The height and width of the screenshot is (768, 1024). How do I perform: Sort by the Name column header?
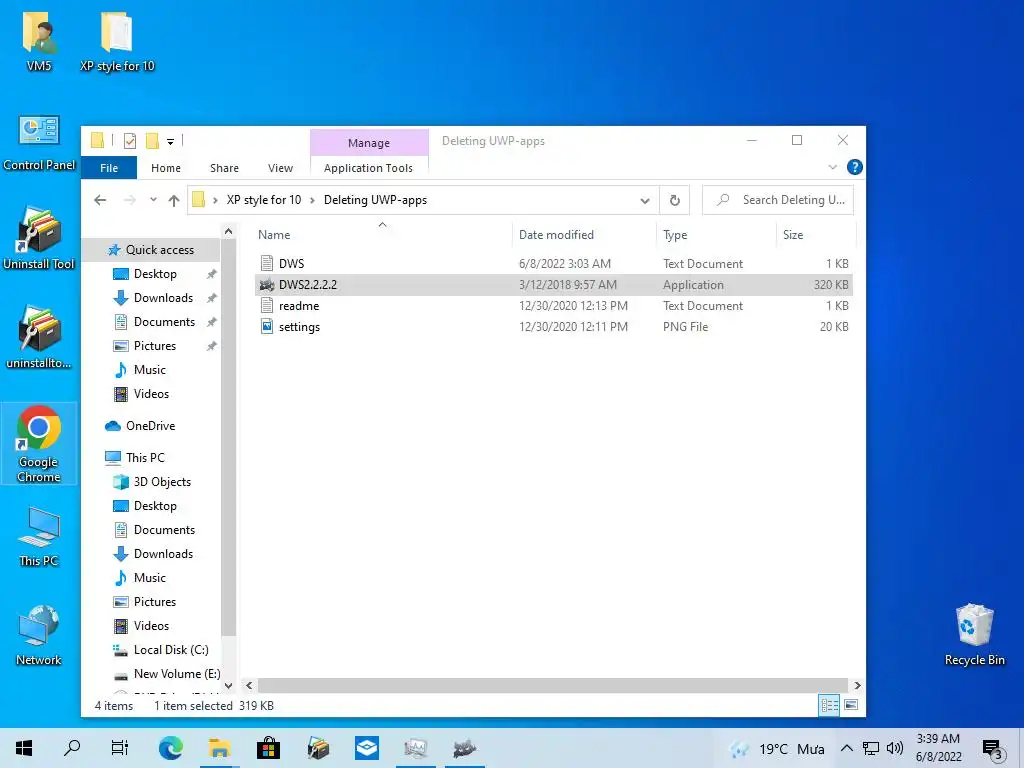pyautogui.click(x=383, y=234)
